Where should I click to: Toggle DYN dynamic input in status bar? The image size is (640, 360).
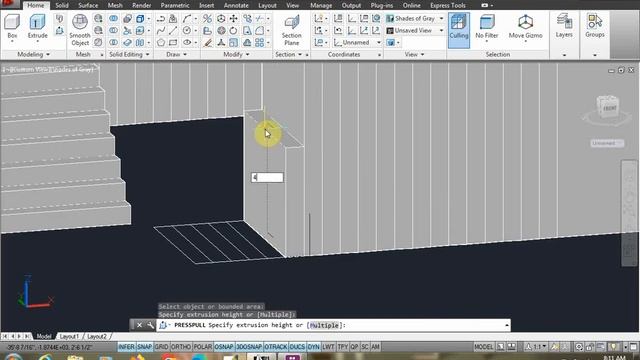pos(313,347)
